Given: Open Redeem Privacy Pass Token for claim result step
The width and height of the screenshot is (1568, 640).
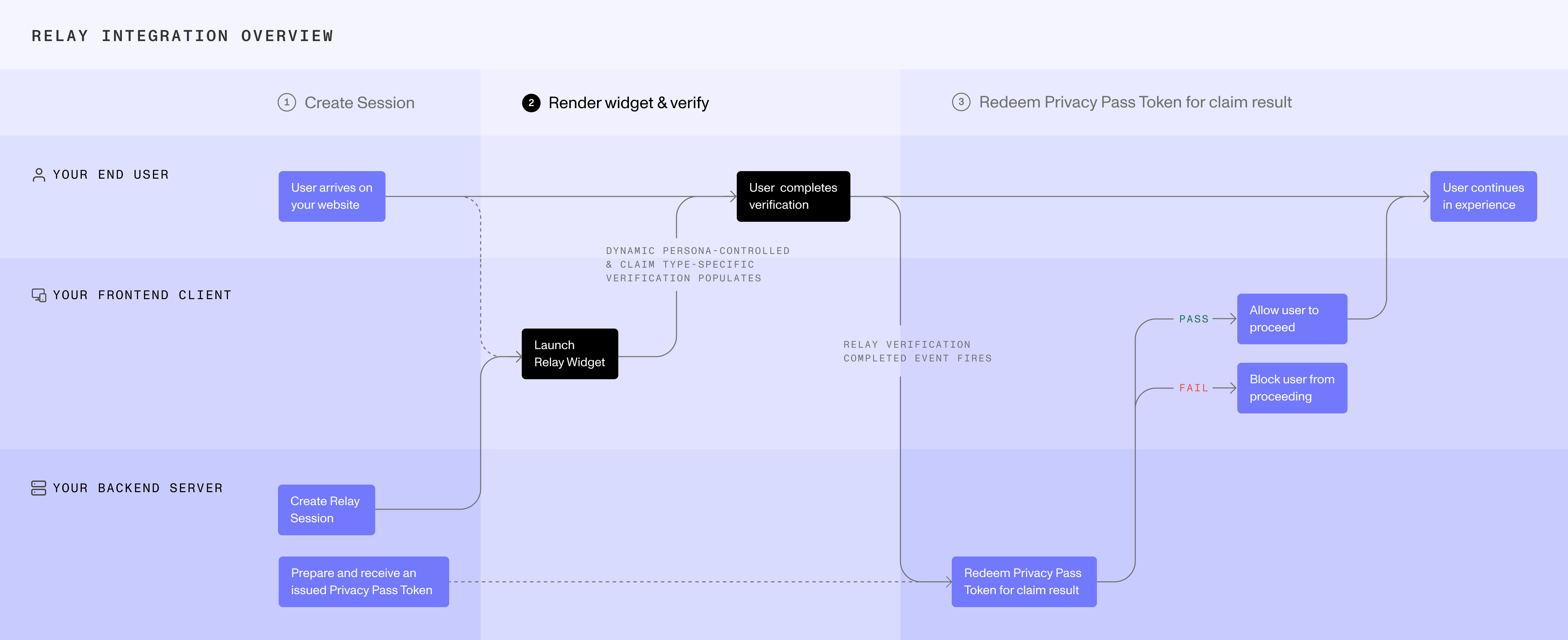Looking at the screenshot, I should (1135, 102).
